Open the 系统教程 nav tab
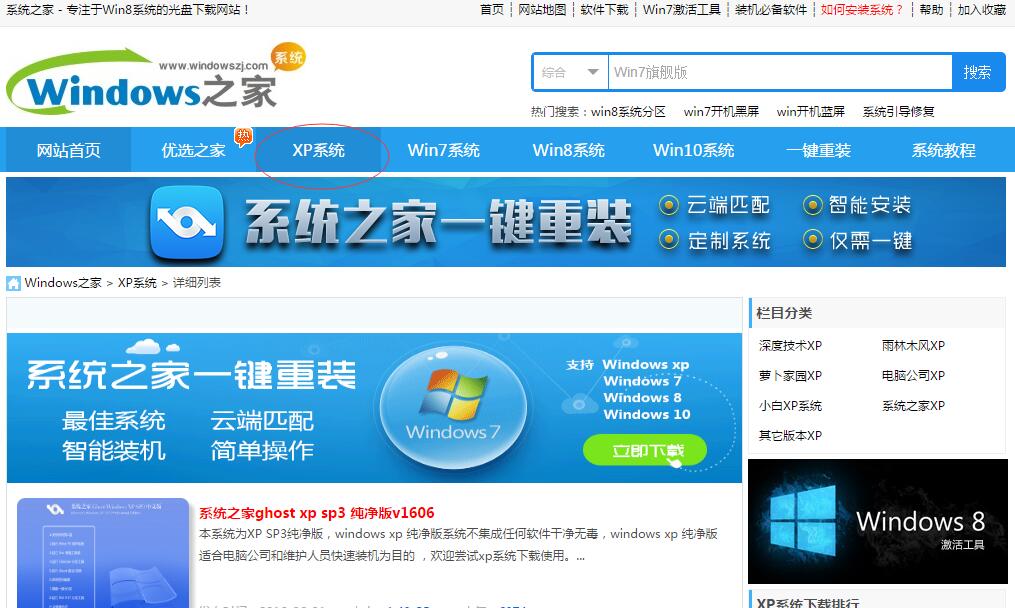 [x=943, y=150]
